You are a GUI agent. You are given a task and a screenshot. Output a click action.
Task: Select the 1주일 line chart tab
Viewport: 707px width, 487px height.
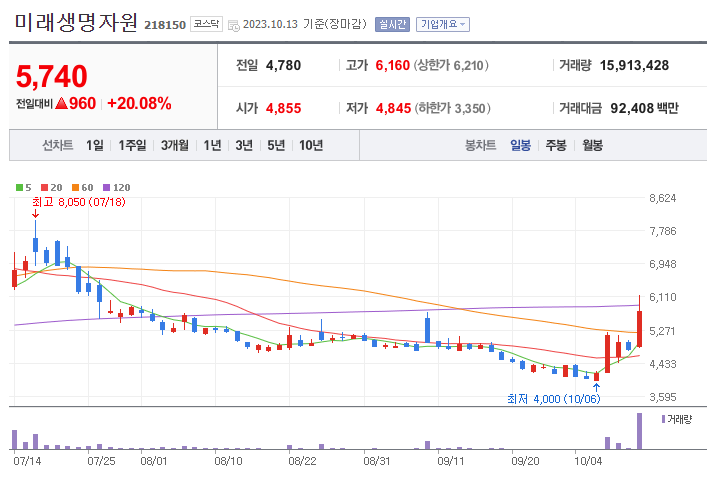(132, 145)
